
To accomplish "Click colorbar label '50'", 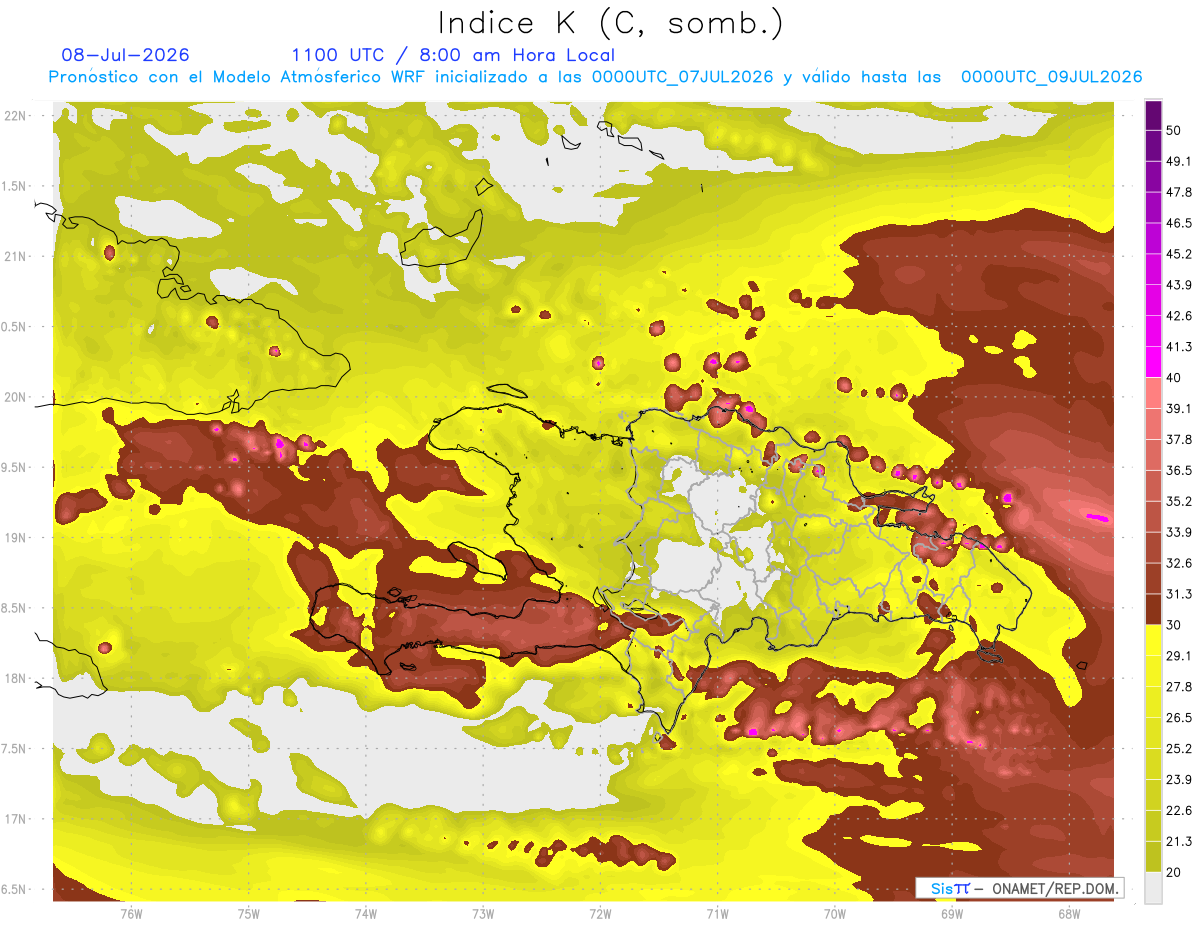I will click(x=1174, y=129).
